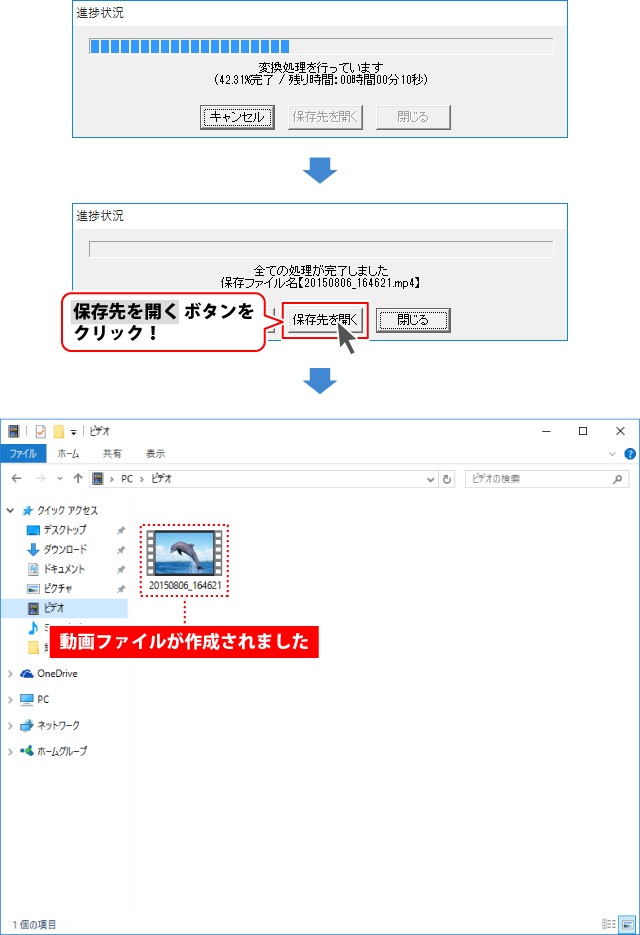
Task: Select ドキュメント in navigation pane
Action: [64, 569]
